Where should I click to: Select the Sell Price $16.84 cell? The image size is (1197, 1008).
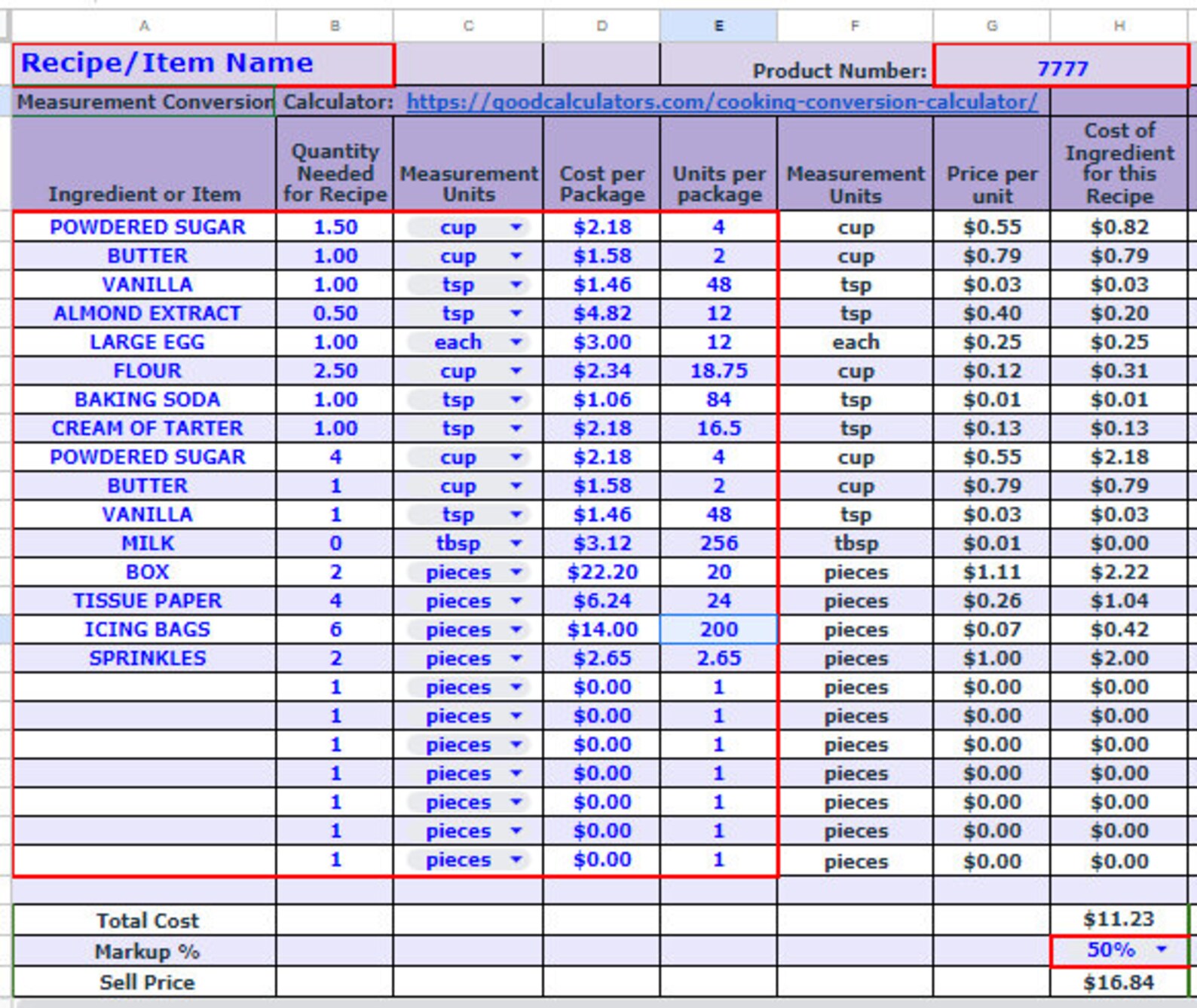1119,982
